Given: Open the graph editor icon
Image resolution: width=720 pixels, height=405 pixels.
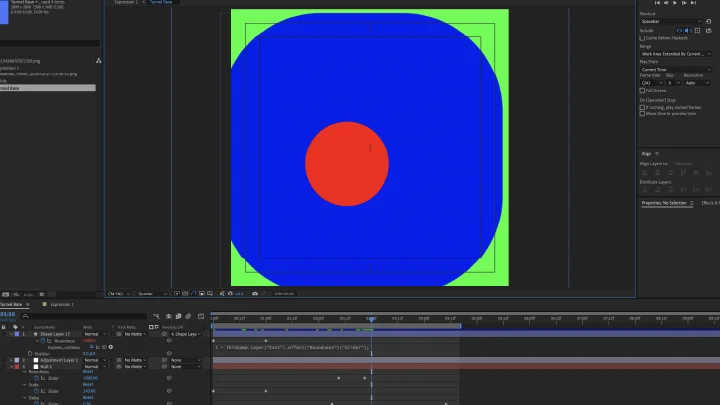Looking at the screenshot, I should pyautogui.click(x=201, y=316).
